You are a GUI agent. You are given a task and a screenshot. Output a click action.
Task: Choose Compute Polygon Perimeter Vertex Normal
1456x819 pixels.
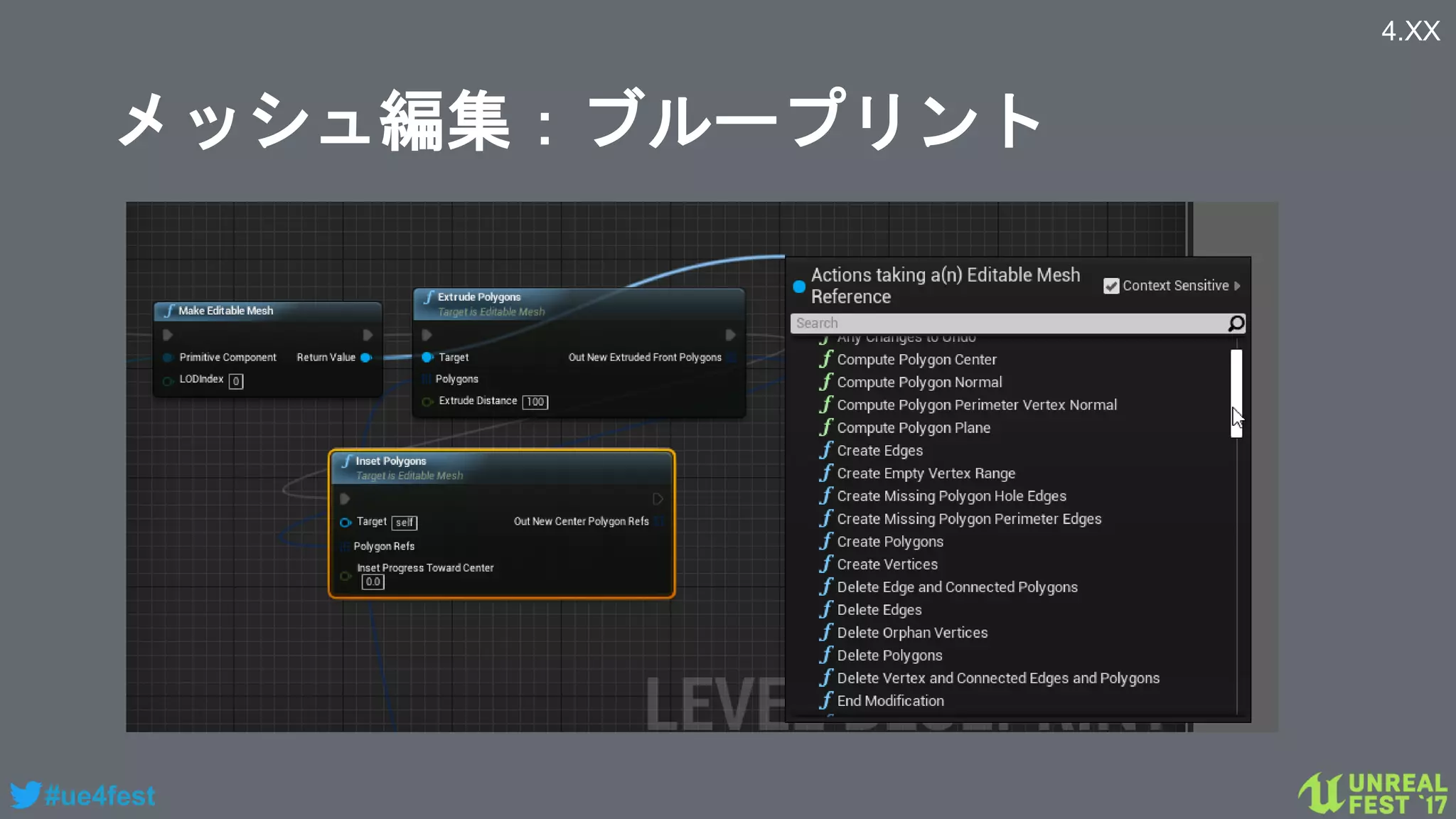(977, 405)
